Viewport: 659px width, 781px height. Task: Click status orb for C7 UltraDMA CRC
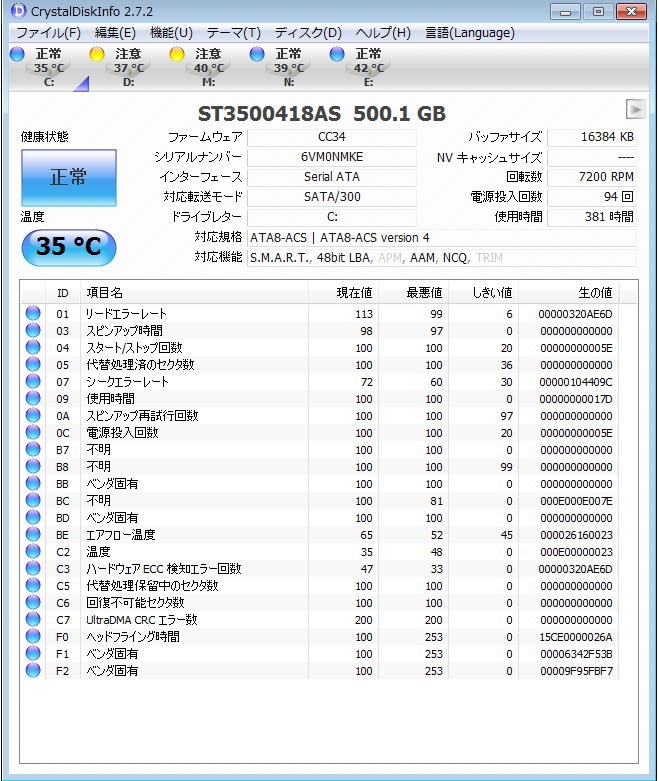coord(33,619)
